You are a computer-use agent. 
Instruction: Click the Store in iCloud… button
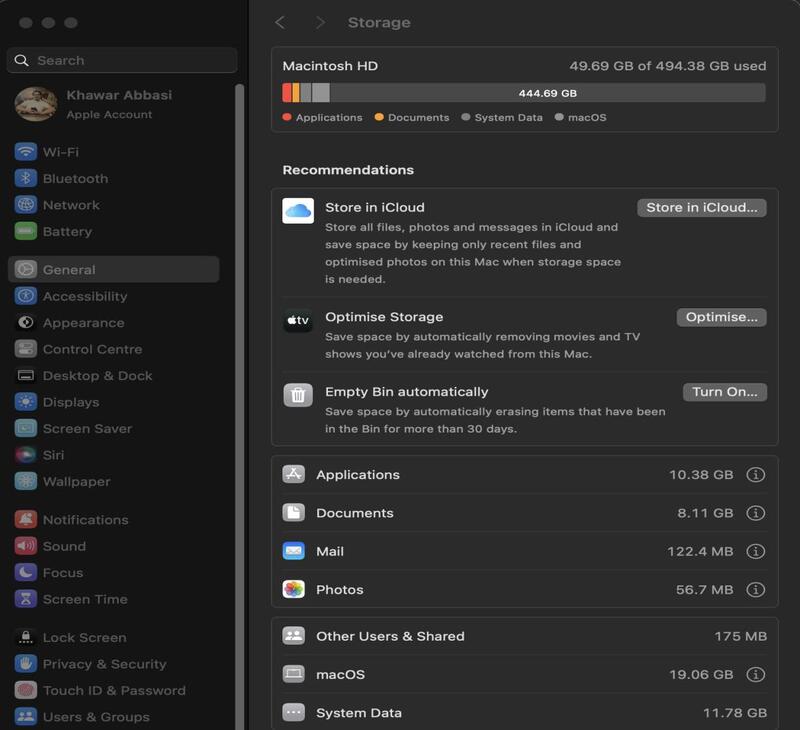[701, 208]
